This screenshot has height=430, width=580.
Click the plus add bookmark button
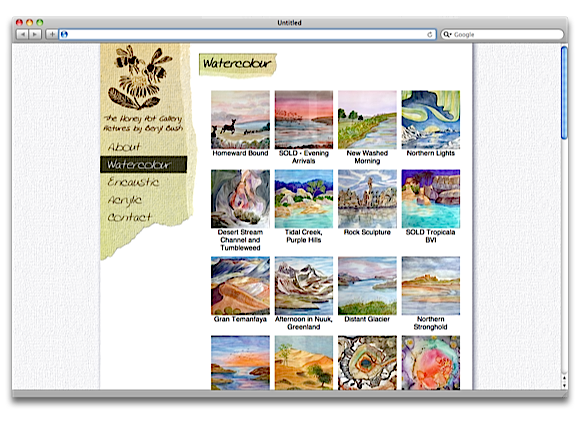coord(51,34)
